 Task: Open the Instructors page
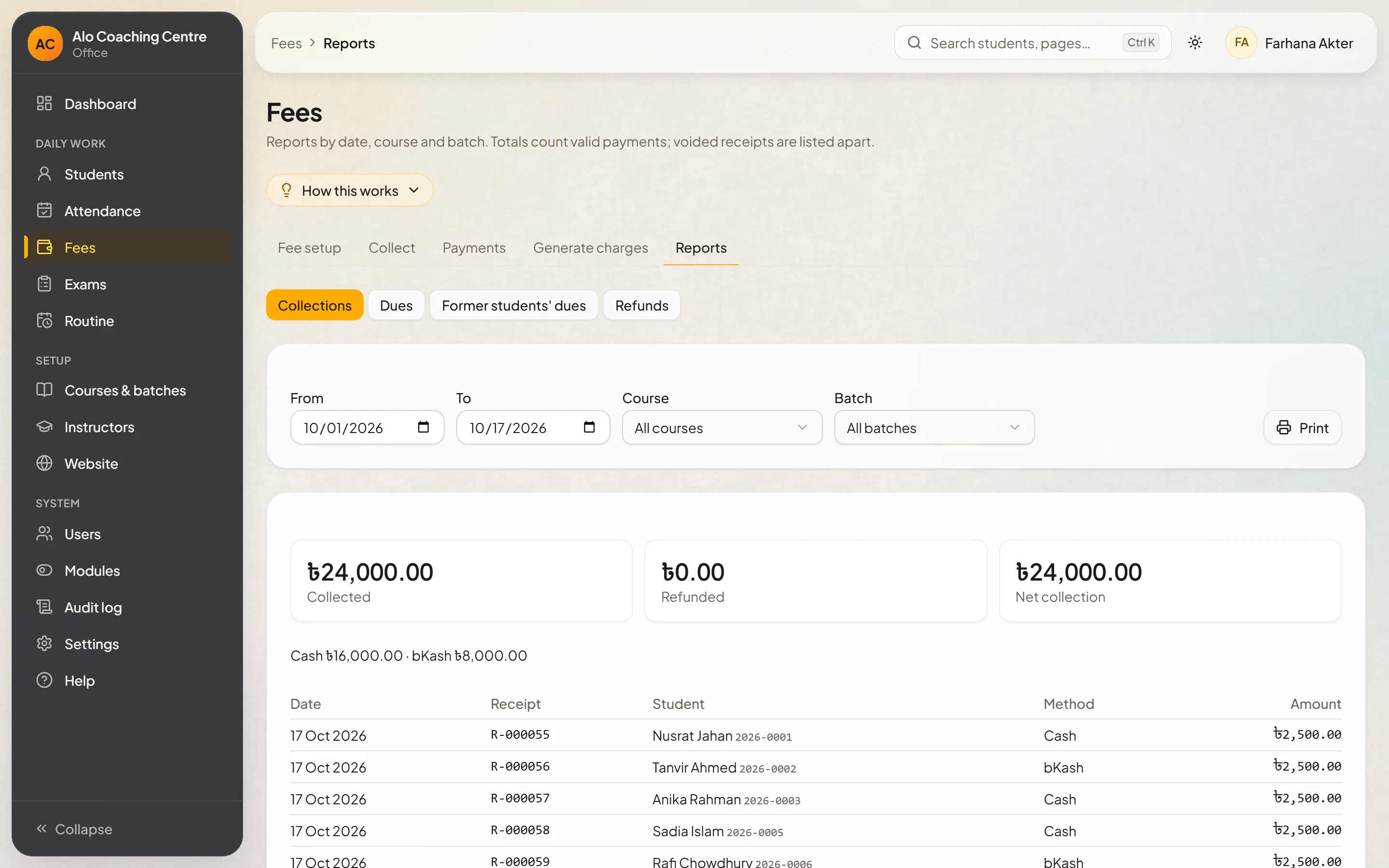point(127,427)
